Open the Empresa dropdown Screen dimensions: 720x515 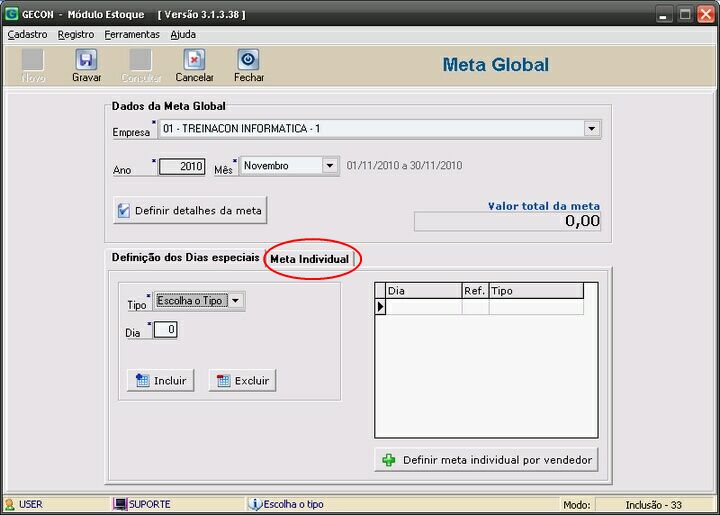(x=592, y=129)
